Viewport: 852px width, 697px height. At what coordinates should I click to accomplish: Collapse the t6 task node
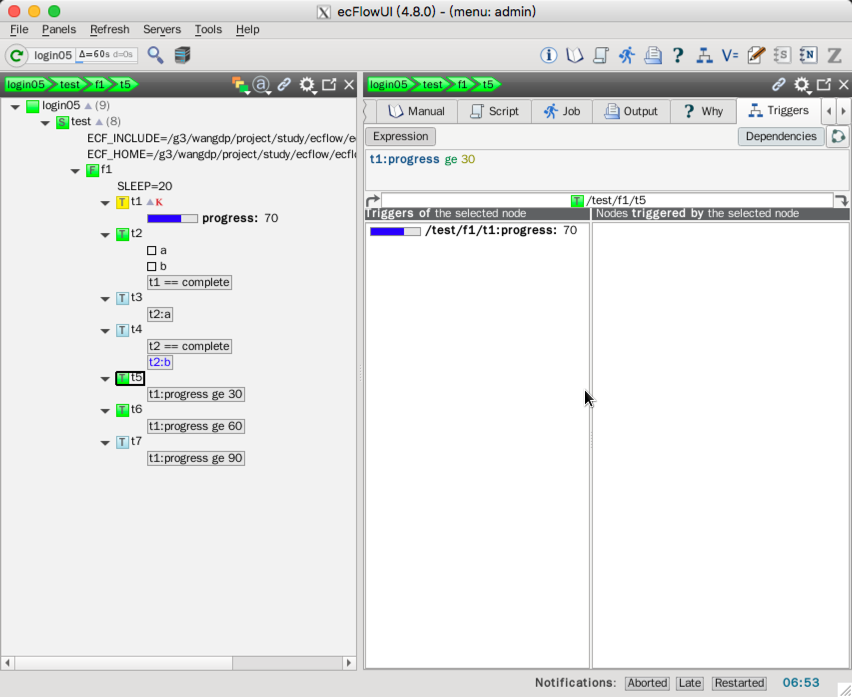[106, 410]
